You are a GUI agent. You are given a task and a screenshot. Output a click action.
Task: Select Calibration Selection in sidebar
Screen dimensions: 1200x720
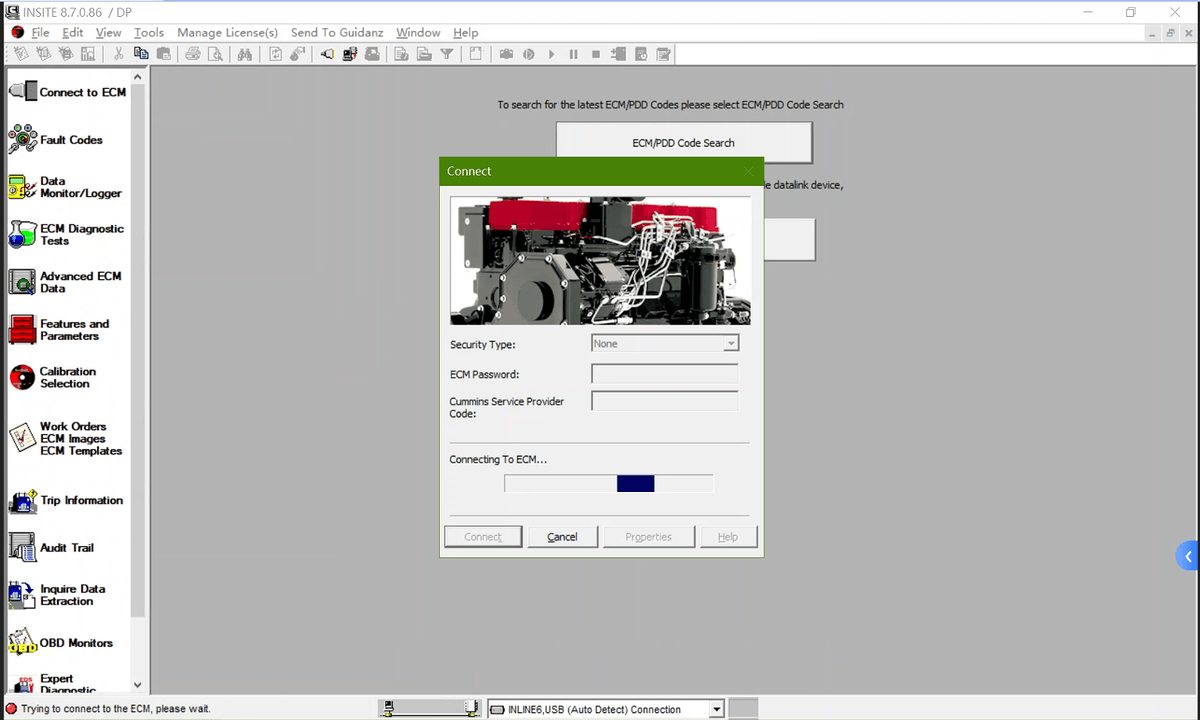(23, 377)
